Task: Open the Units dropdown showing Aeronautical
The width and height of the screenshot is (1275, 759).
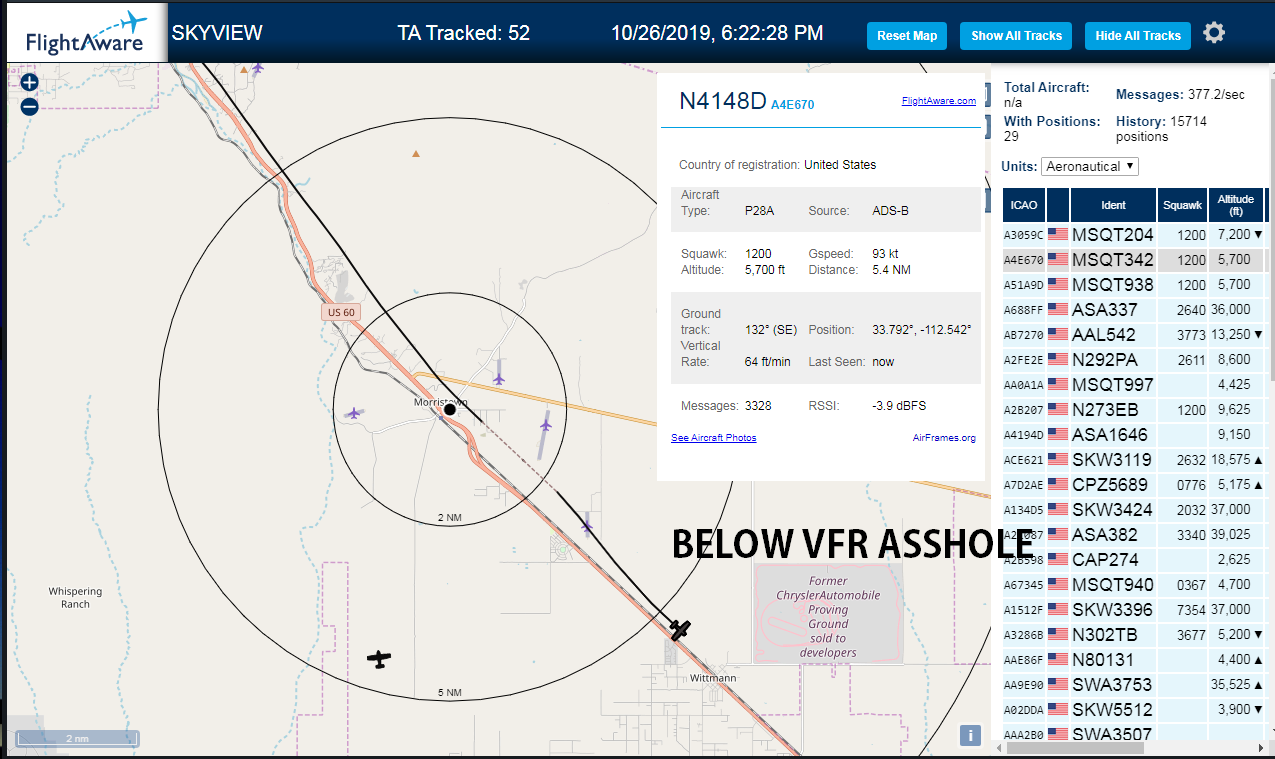Action: 1089,166
